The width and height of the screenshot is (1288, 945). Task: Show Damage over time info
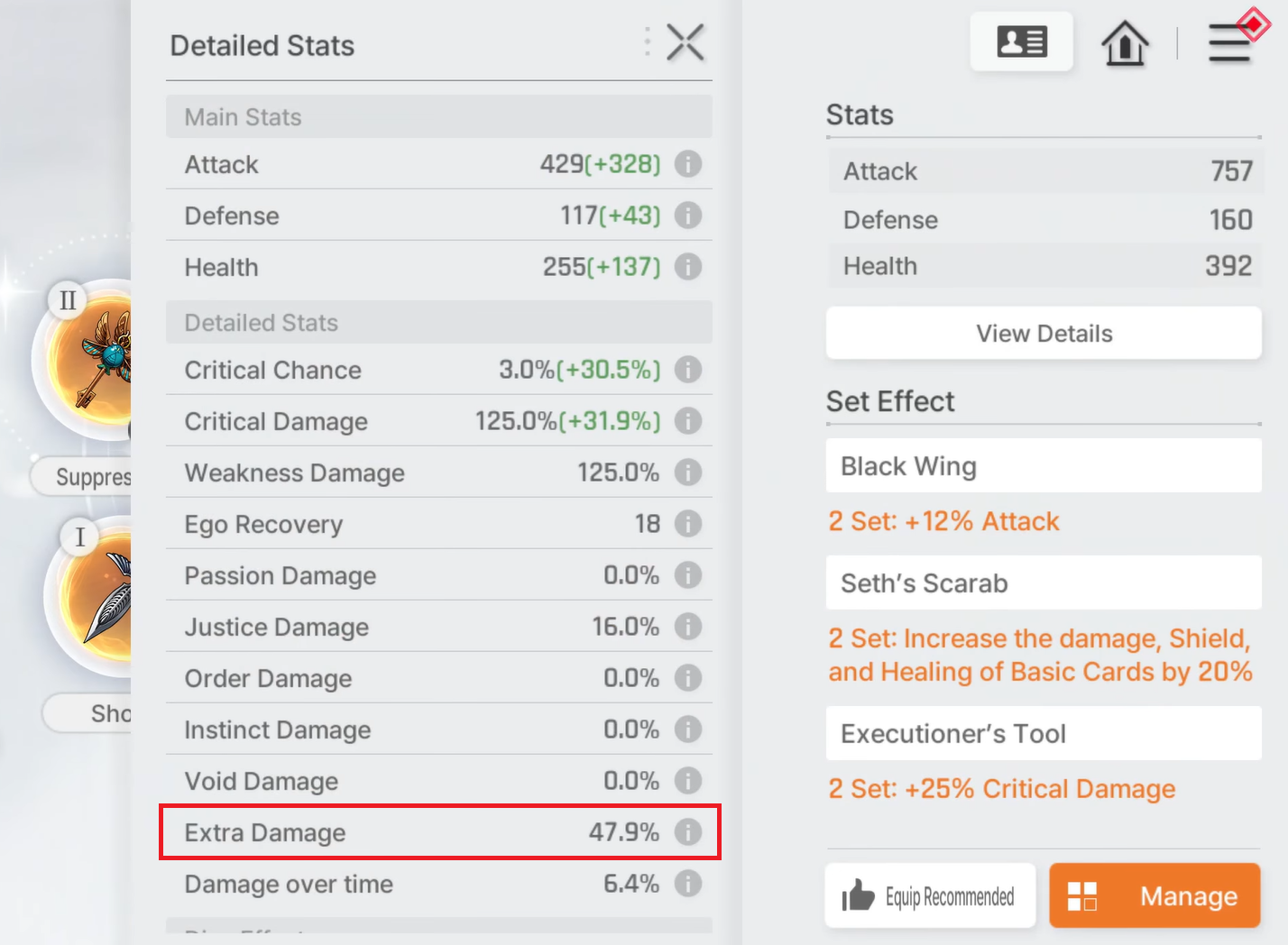688,884
